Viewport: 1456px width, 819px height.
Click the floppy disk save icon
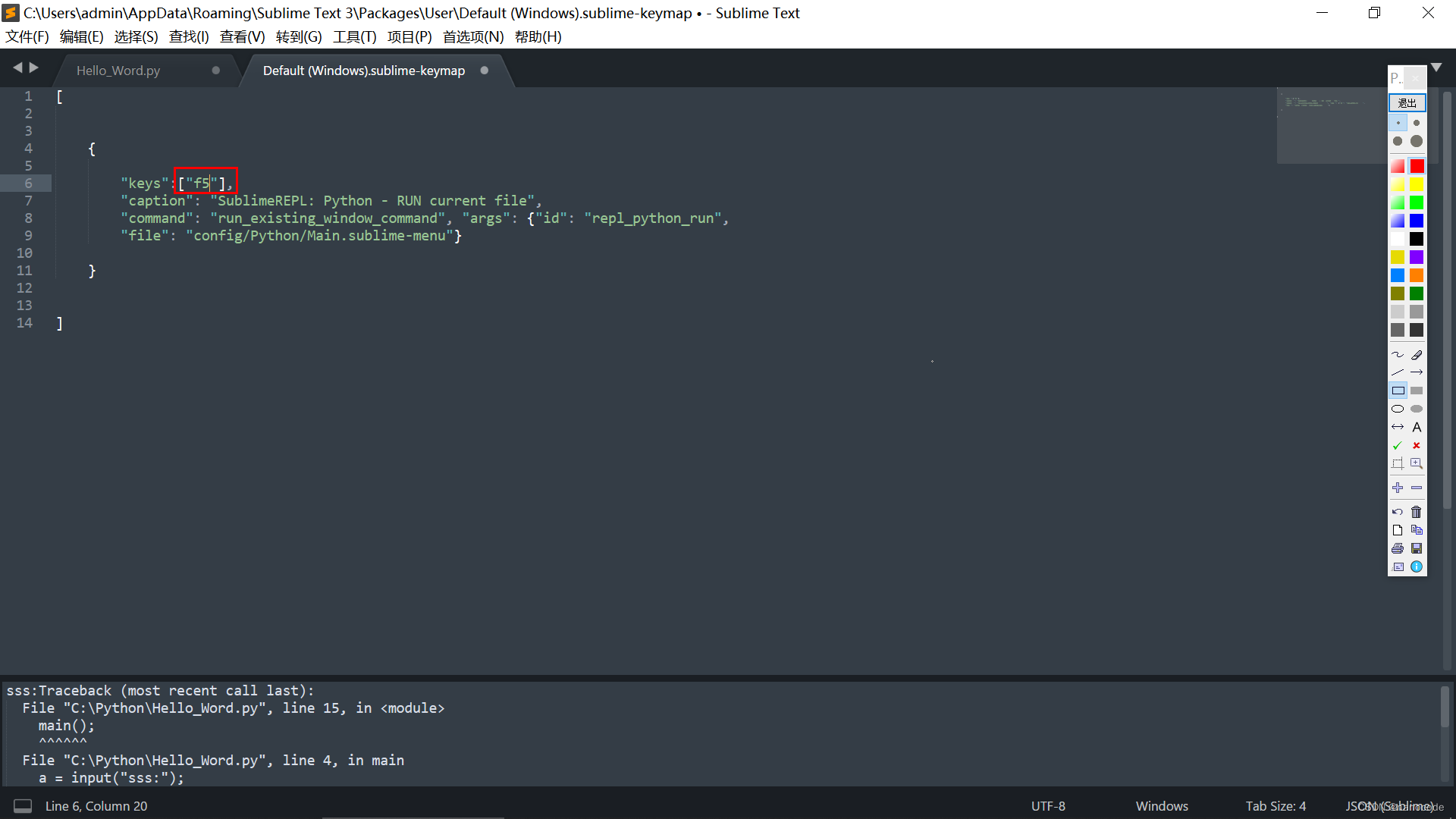(1417, 548)
